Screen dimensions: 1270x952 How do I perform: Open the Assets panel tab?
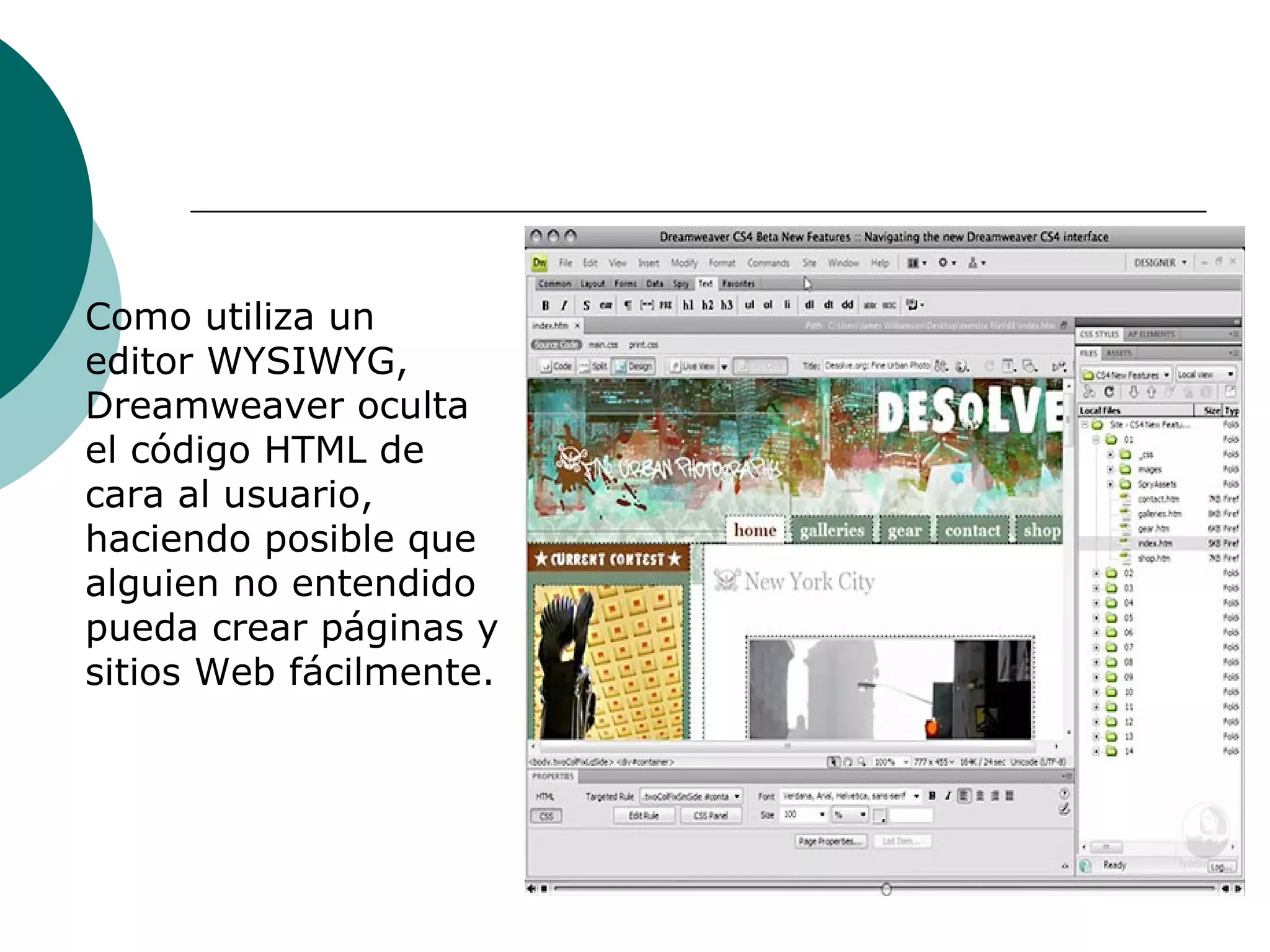[1119, 353]
